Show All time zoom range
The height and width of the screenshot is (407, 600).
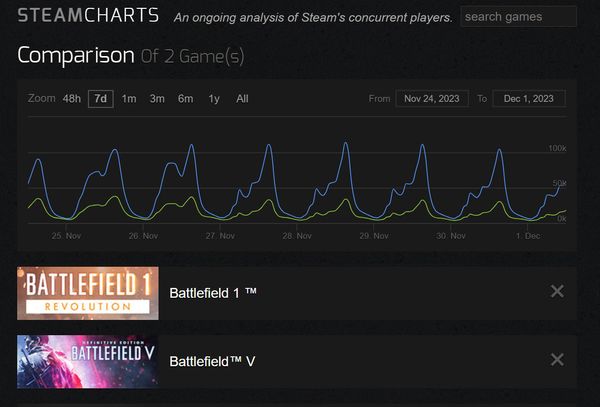[242, 98]
